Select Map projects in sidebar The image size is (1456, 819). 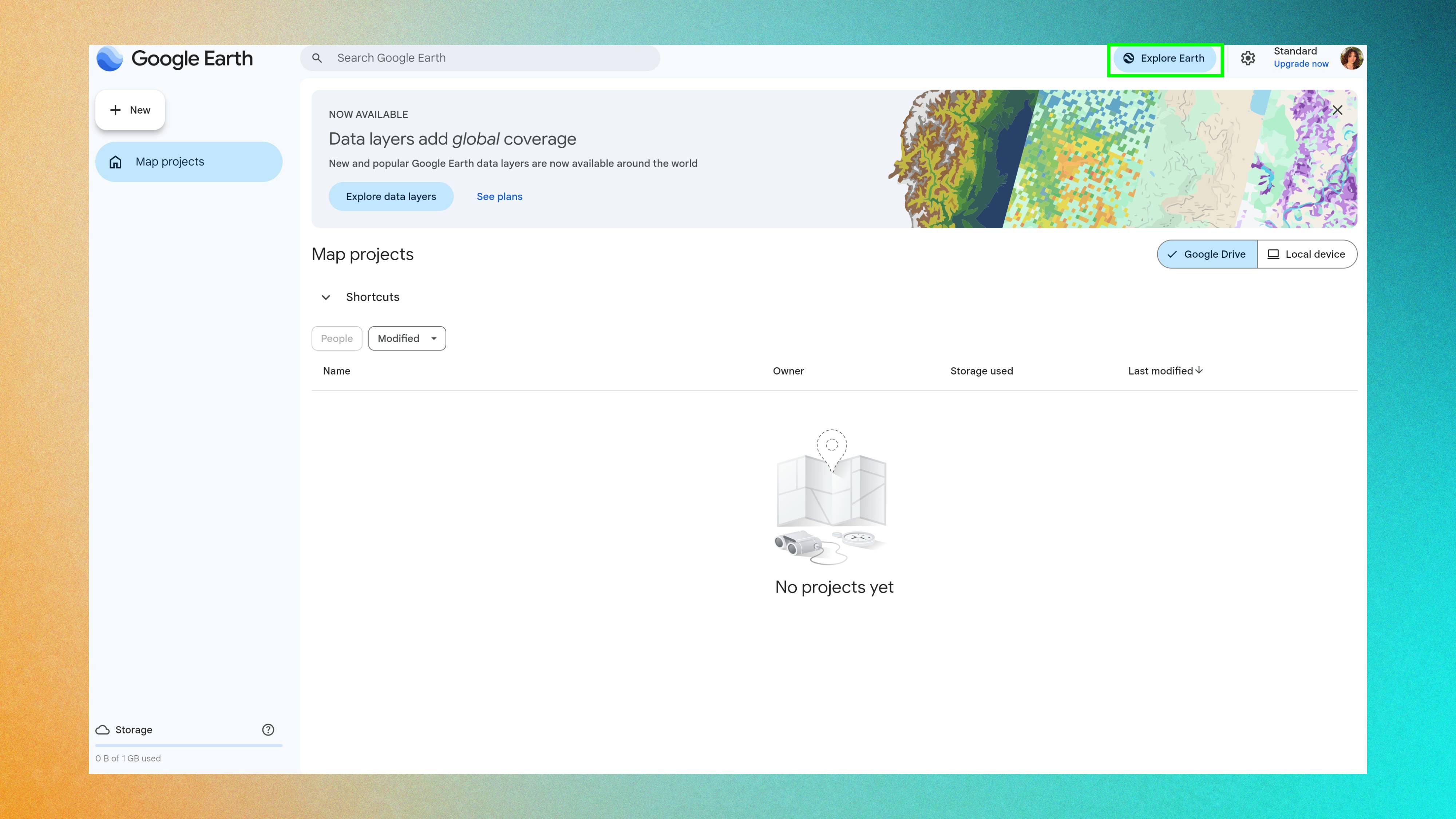(189, 162)
